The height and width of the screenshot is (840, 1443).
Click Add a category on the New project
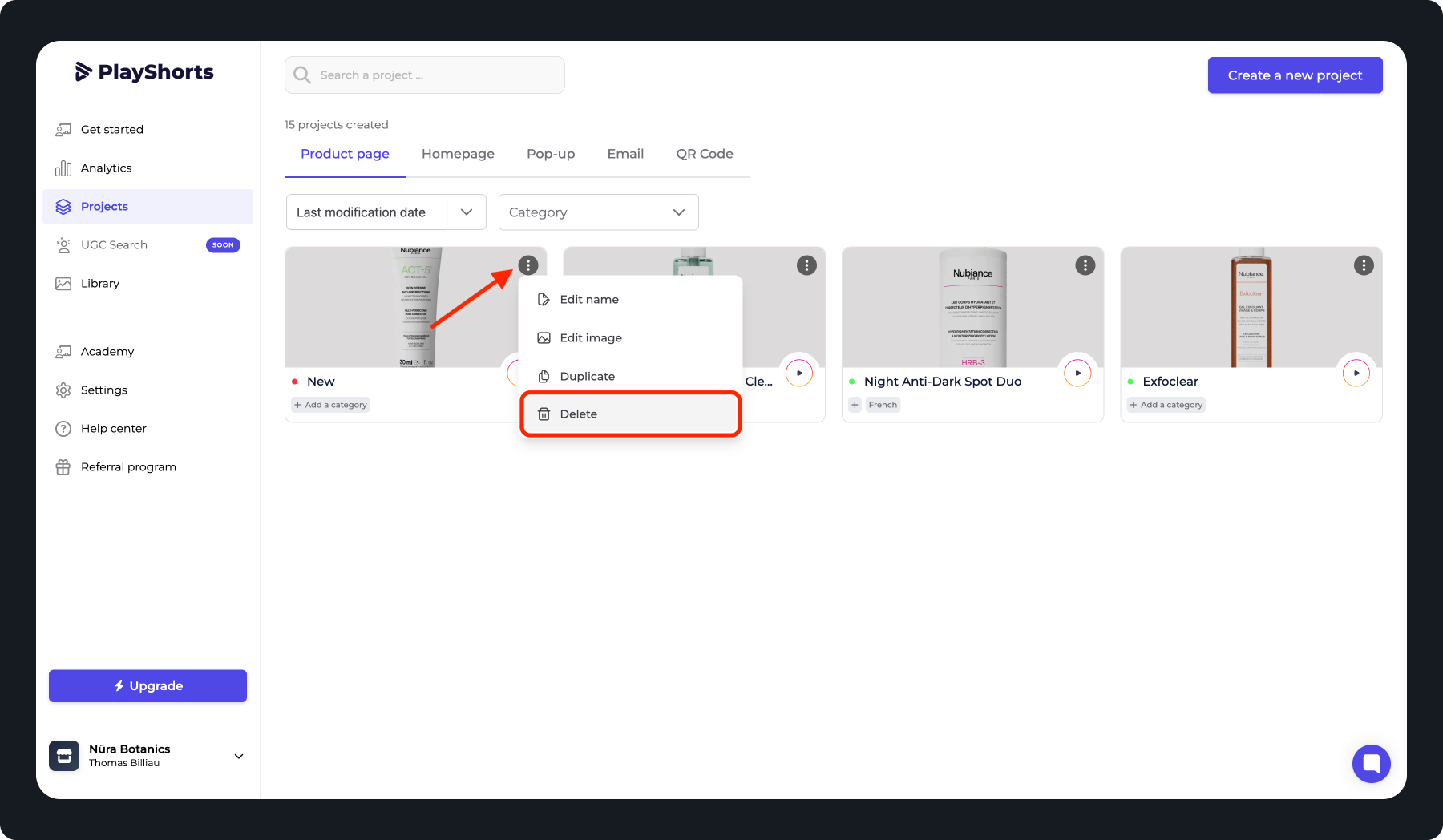click(330, 405)
